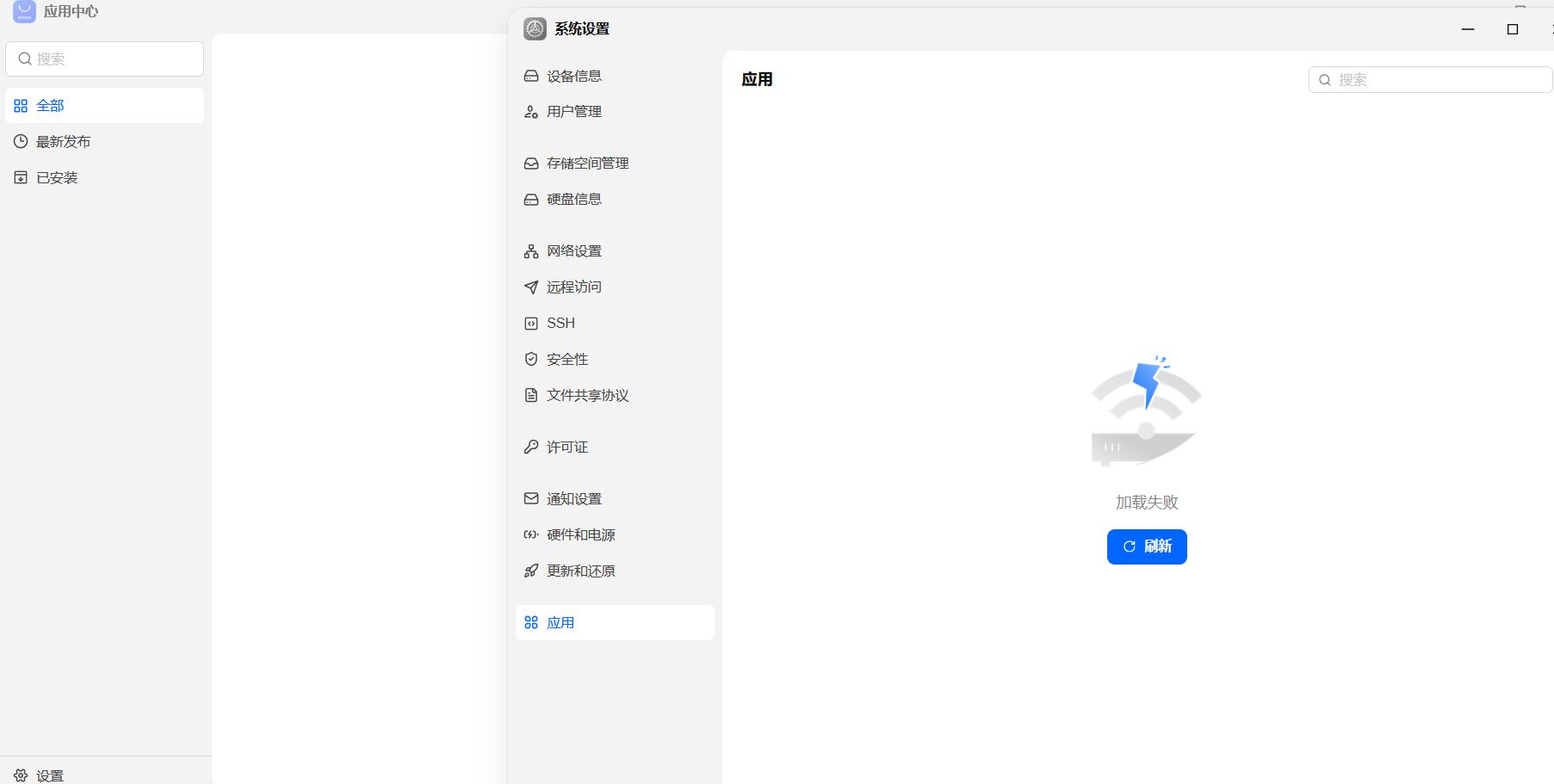Click the 更新和还原 rocket icon

click(x=531, y=571)
